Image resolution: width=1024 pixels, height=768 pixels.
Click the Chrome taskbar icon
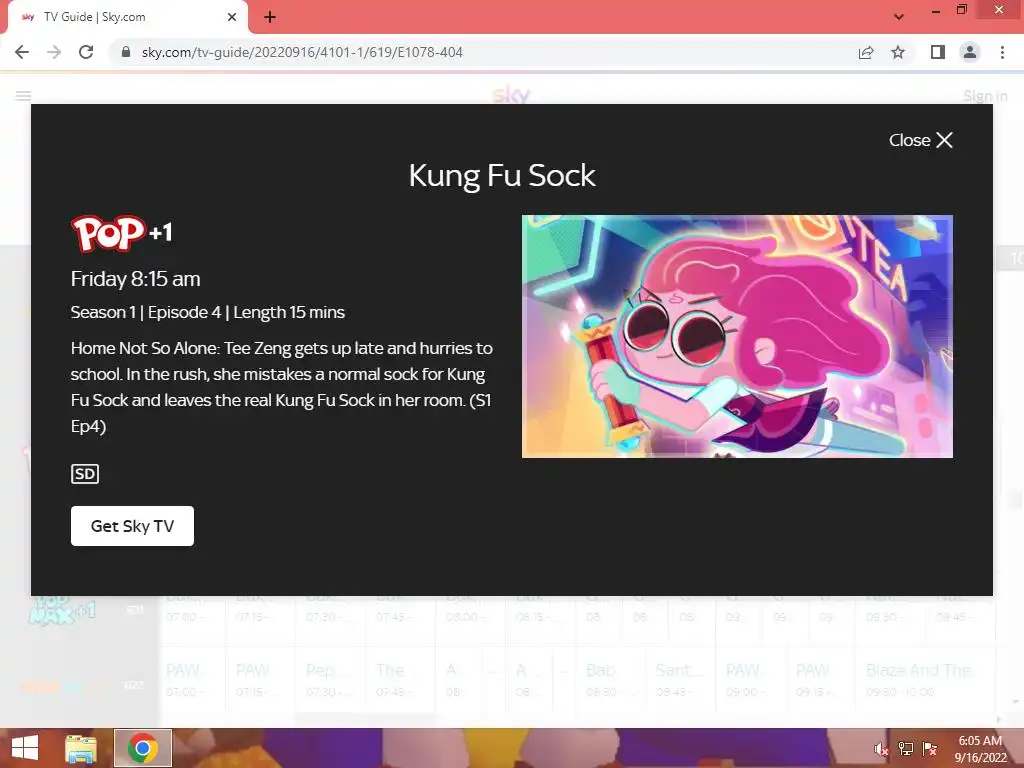tap(142, 748)
